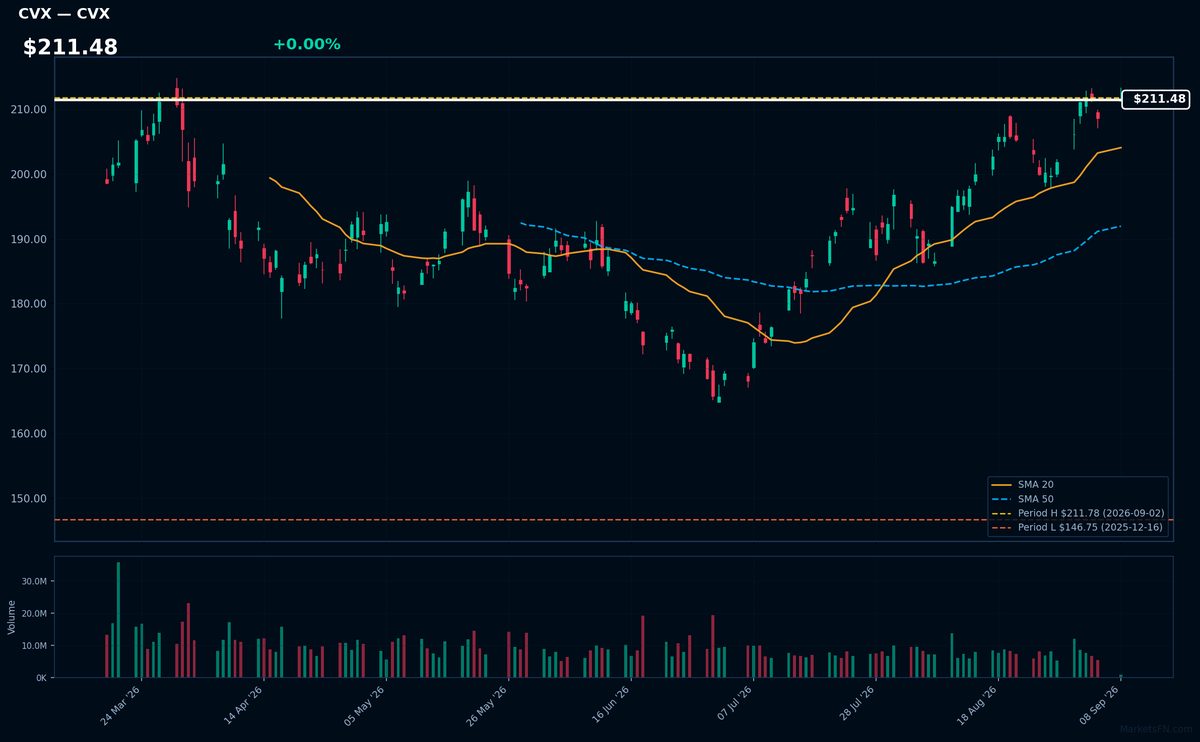
Task: Click the 20.0M volume axis label
Action: pyautogui.click(x=35, y=613)
